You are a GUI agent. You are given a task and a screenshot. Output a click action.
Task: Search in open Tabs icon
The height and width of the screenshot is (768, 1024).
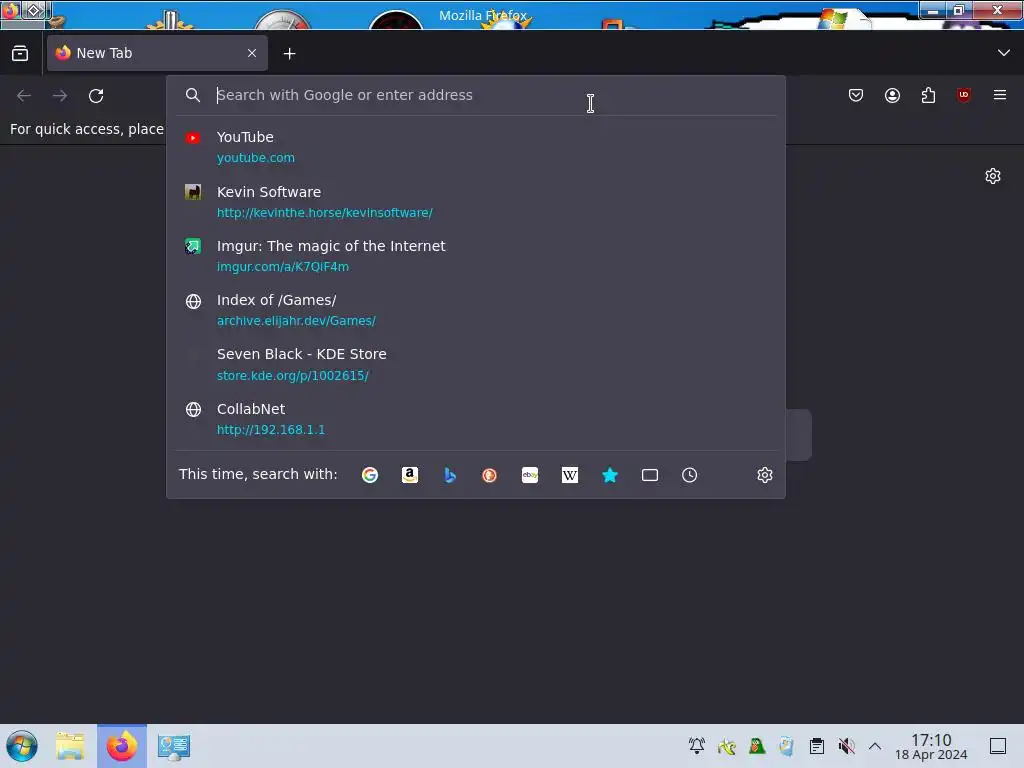point(650,475)
